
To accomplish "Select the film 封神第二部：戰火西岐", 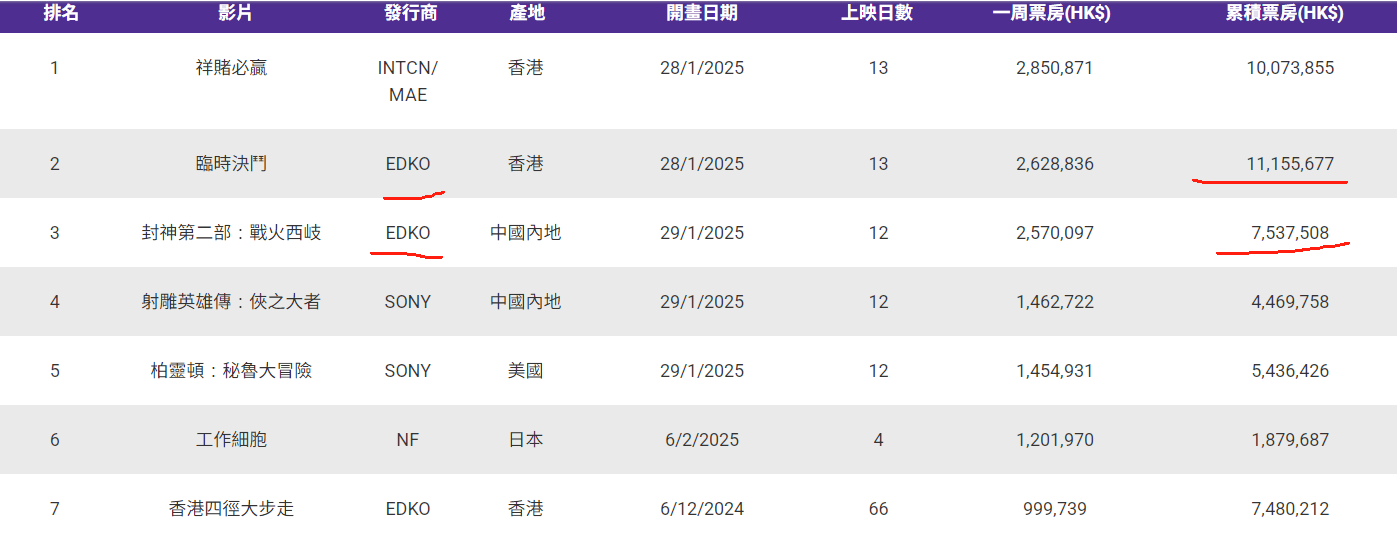I will pos(231,233).
